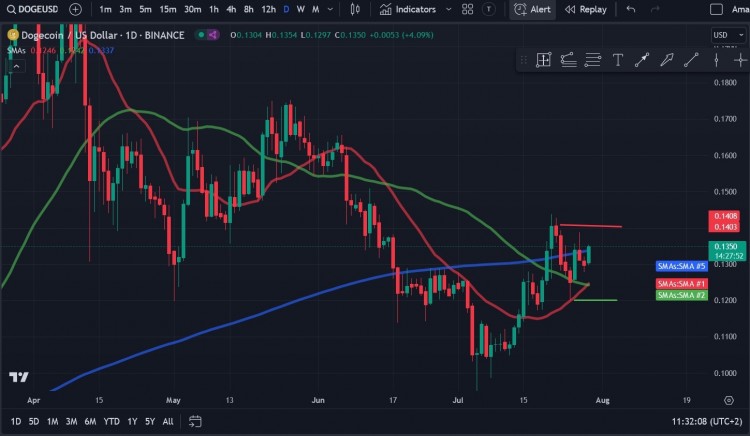750x436 pixels.
Task: Select the arrow drawing tool
Action: tap(666, 60)
